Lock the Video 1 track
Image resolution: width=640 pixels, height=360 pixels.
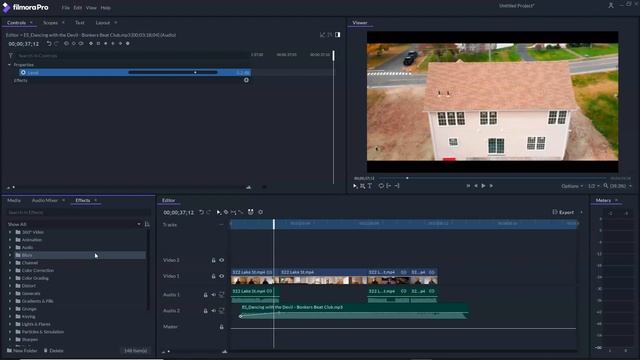[x=213, y=276]
